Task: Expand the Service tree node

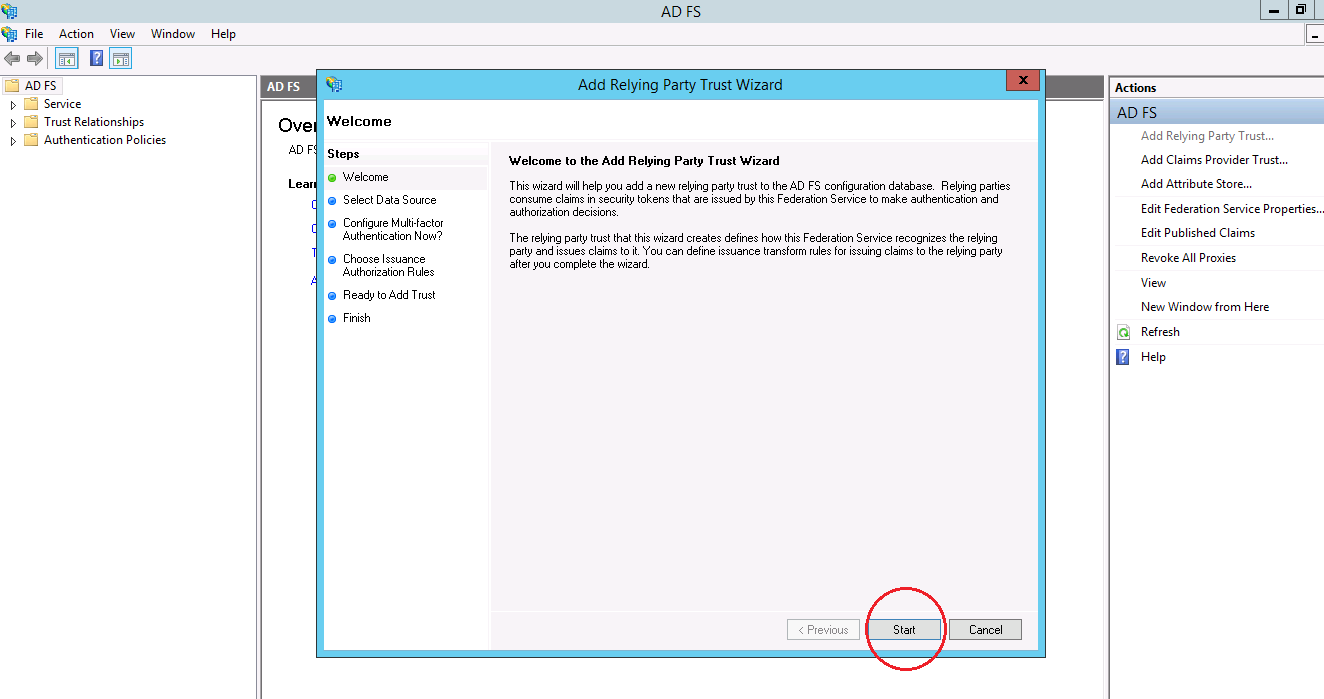Action: point(13,104)
